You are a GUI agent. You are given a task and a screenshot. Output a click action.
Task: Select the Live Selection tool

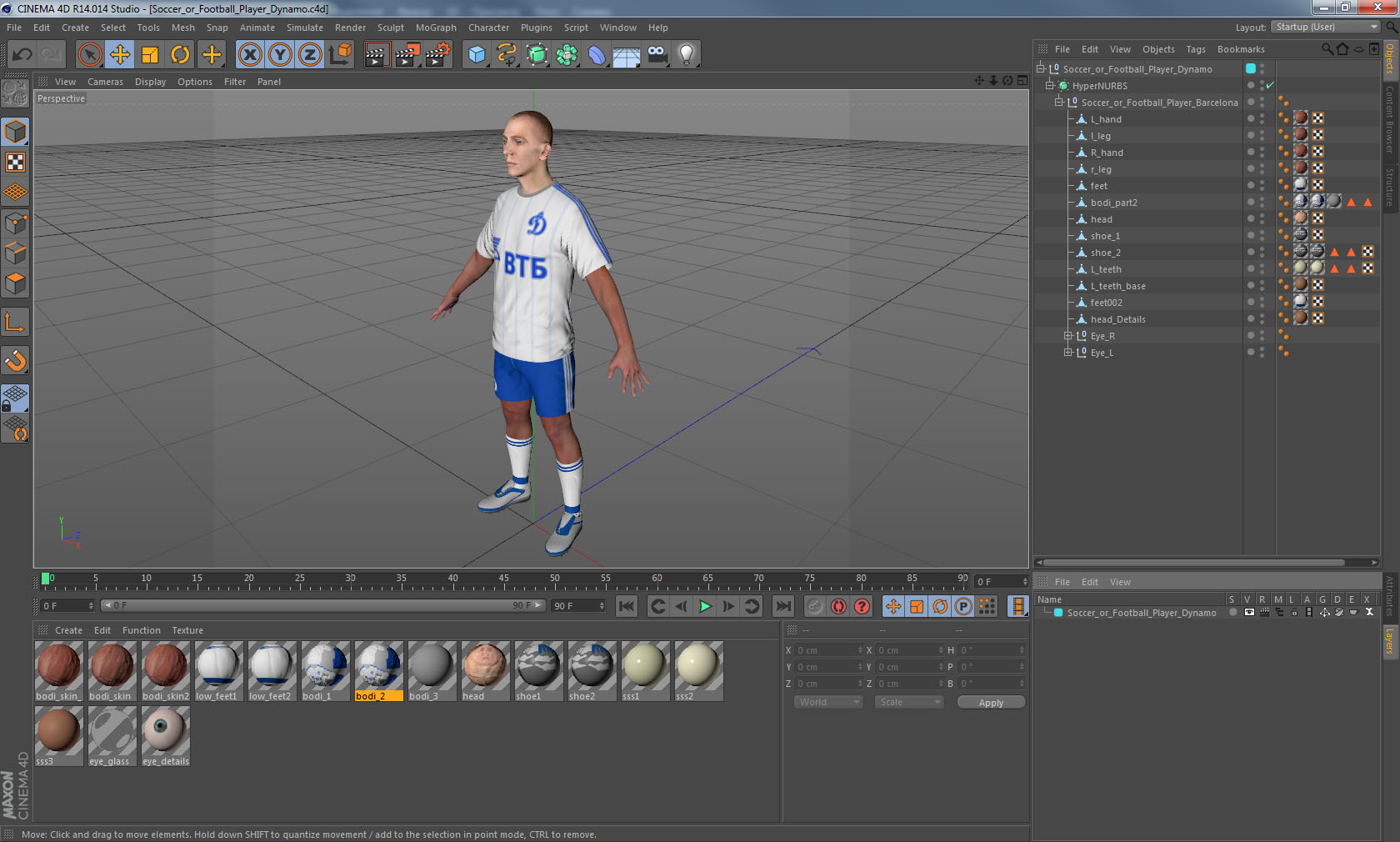(x=89, y=55)
